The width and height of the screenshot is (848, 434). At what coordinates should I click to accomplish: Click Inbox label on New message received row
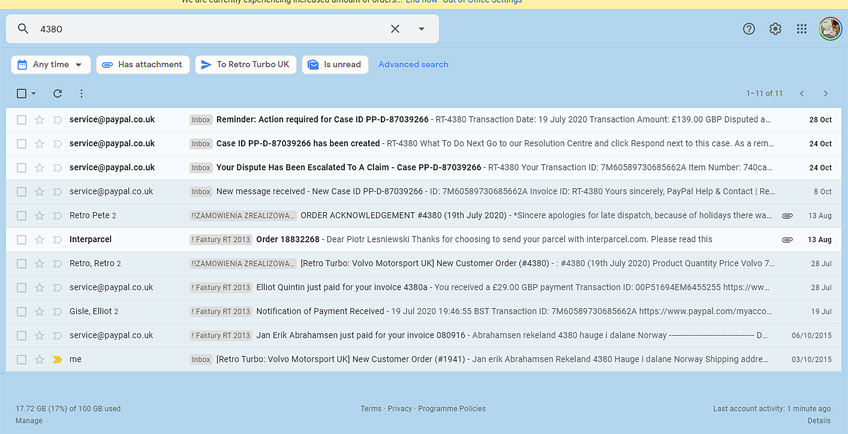pyautogui.click(x=201, y=192)
